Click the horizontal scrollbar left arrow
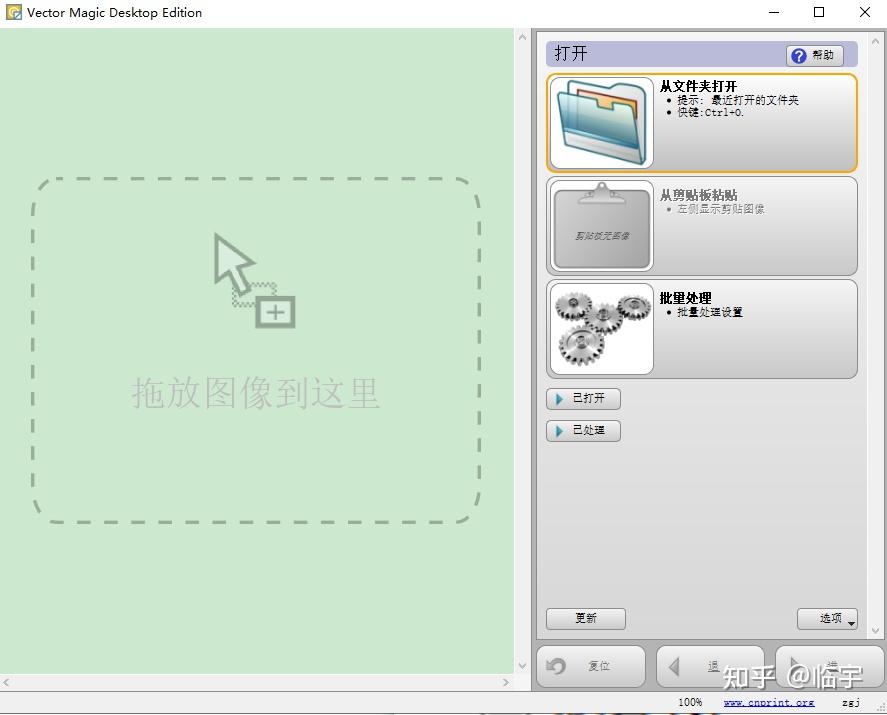This screenshot has height=715, width=887. 7,682
